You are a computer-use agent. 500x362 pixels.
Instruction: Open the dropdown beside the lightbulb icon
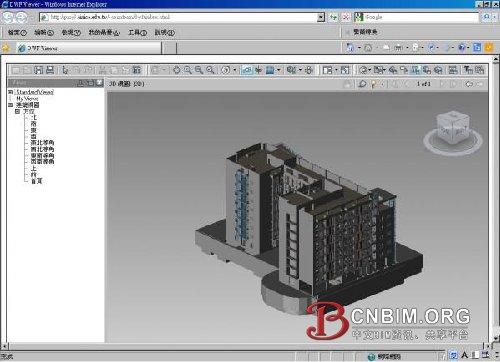[x=382, y=84]
